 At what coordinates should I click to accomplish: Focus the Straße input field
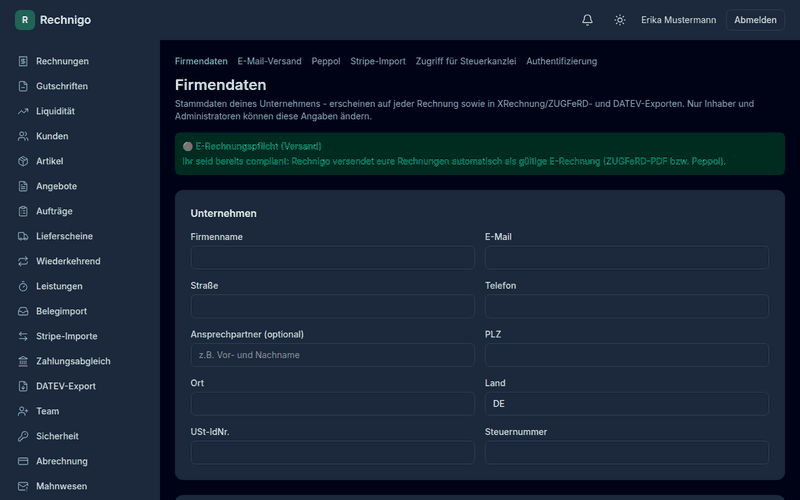(x=333, y=306)
